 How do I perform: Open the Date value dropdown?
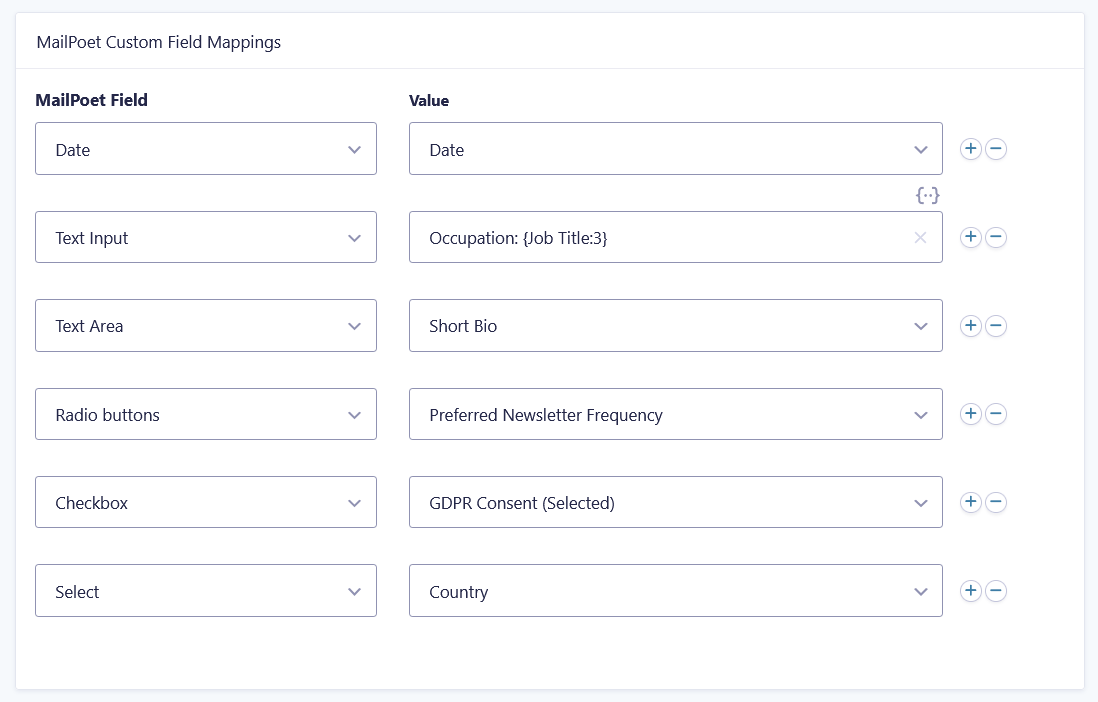[676, 149]
